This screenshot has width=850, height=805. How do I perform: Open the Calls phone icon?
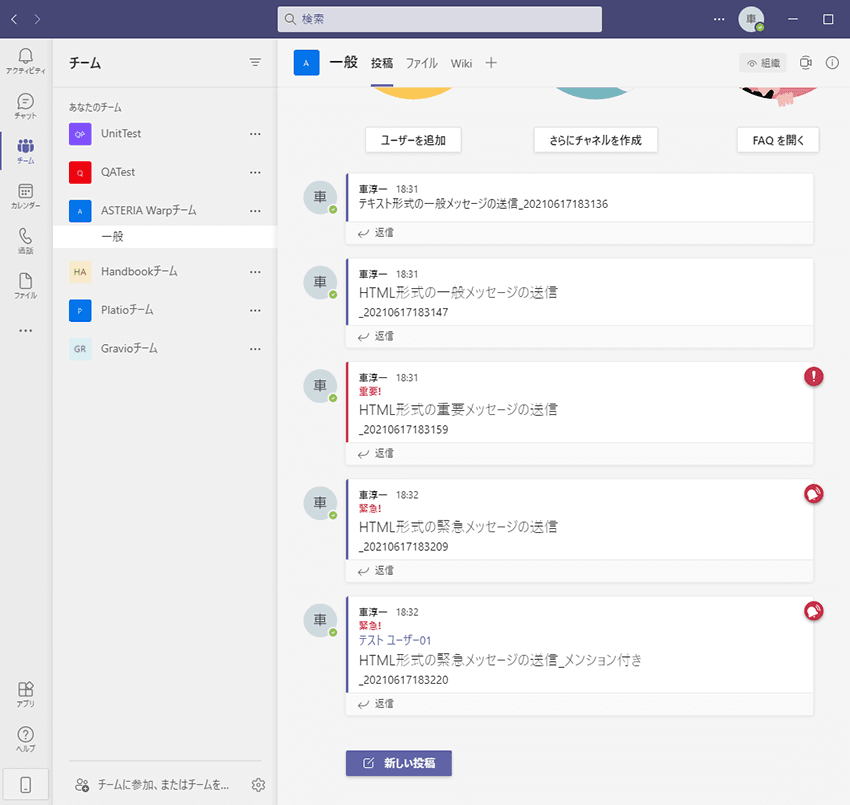[x=25, y=241]
